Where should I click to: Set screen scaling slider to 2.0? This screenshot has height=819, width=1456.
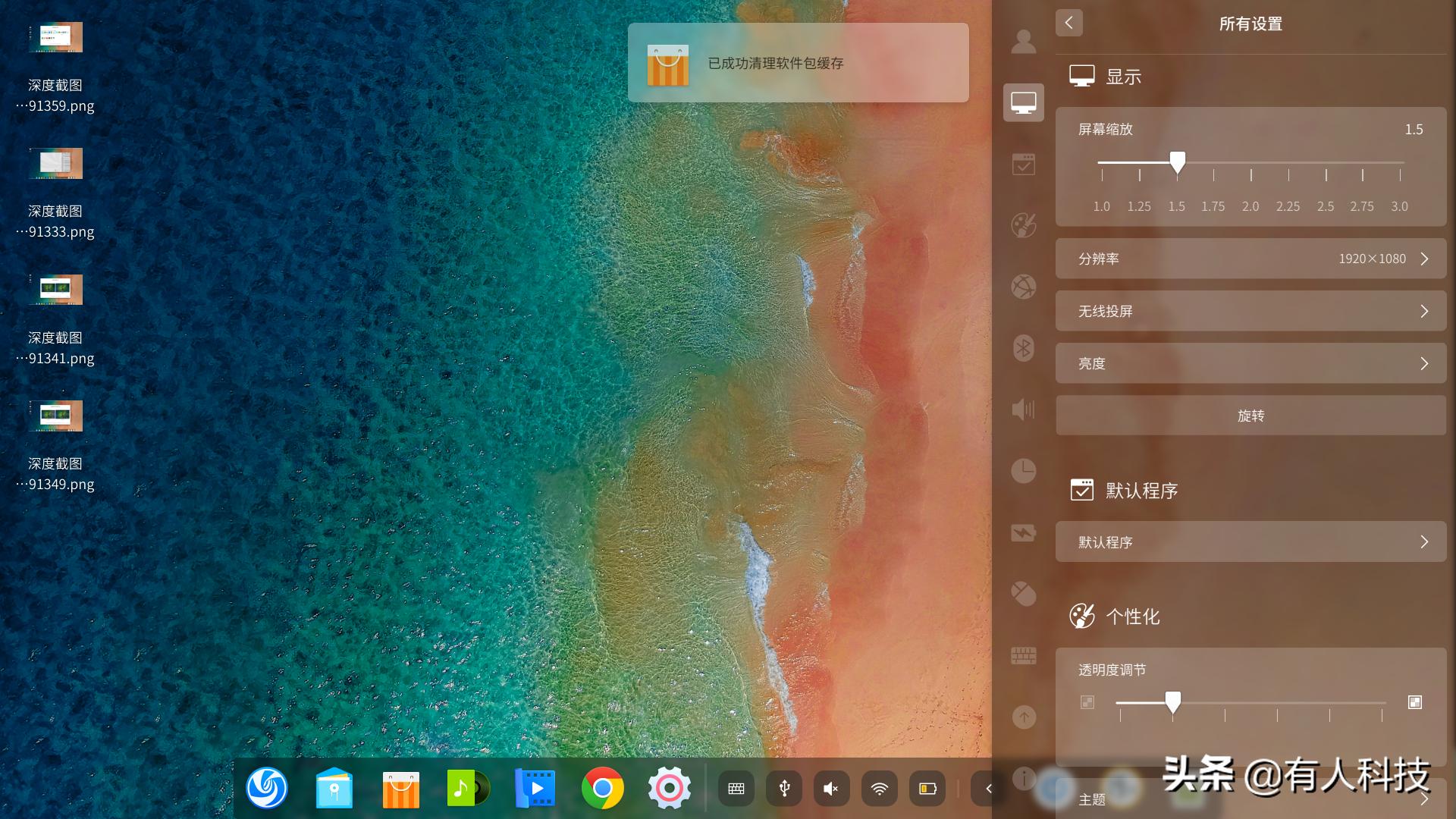1250,162
